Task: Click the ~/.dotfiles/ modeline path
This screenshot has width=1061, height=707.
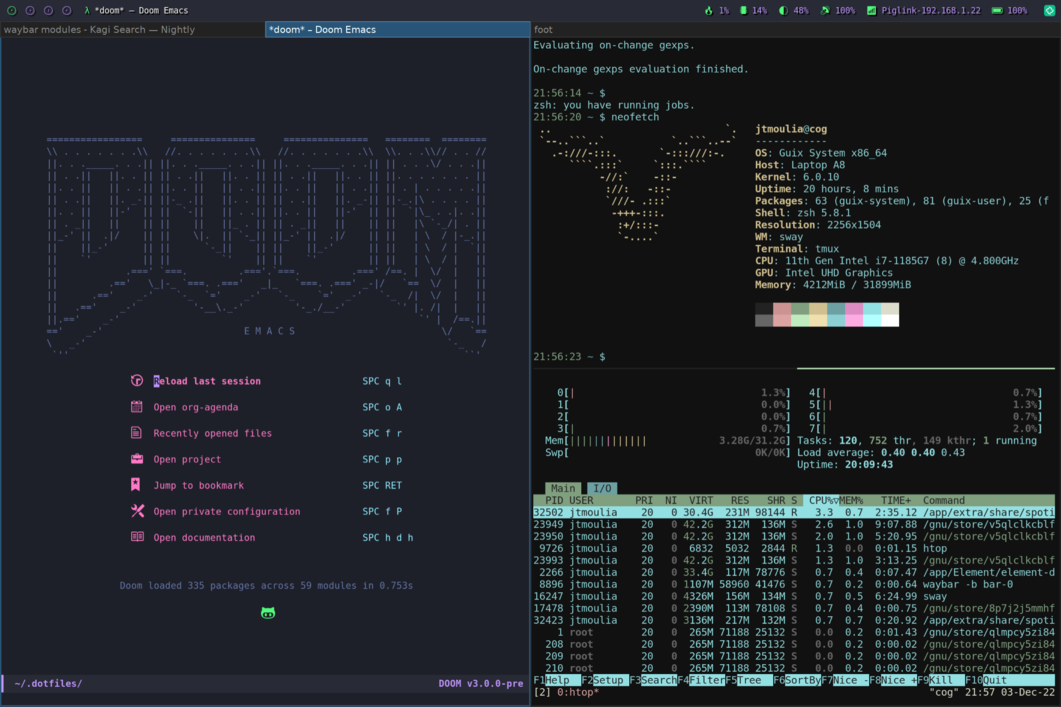Action: click(48, 683)
